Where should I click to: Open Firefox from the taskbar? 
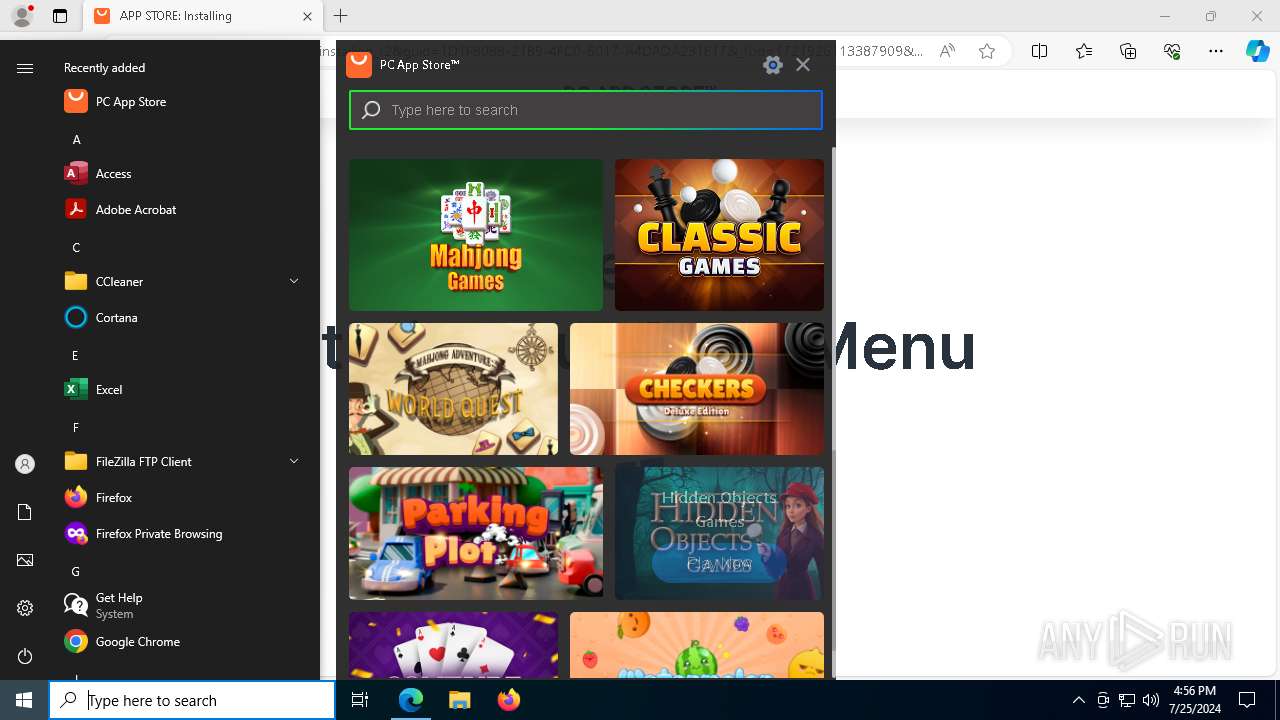click(508, 700)
